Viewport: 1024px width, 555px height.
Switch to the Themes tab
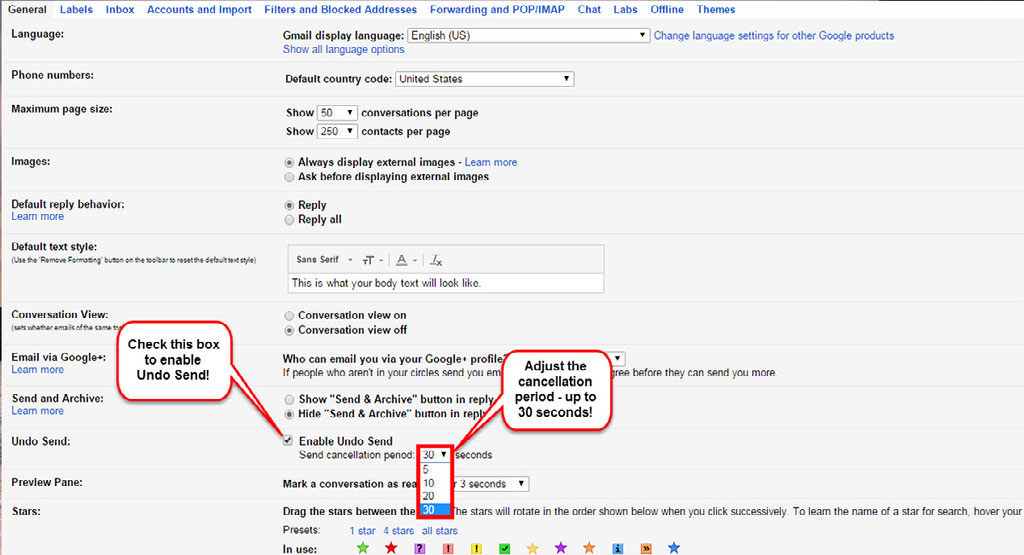point(716,10)
